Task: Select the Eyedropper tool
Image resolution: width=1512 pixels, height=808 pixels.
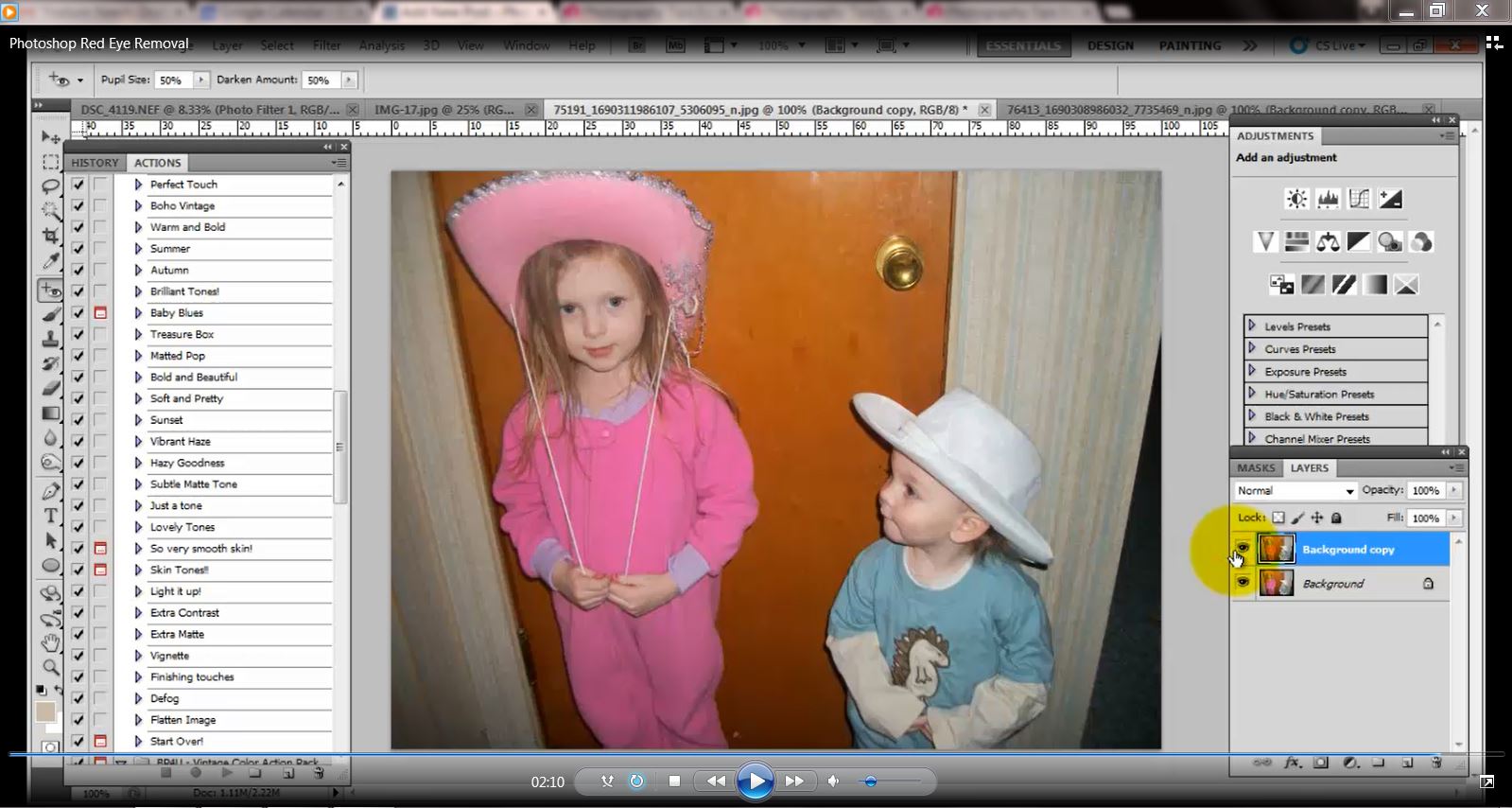Action: pyautogui.click(x=50, y=261)
